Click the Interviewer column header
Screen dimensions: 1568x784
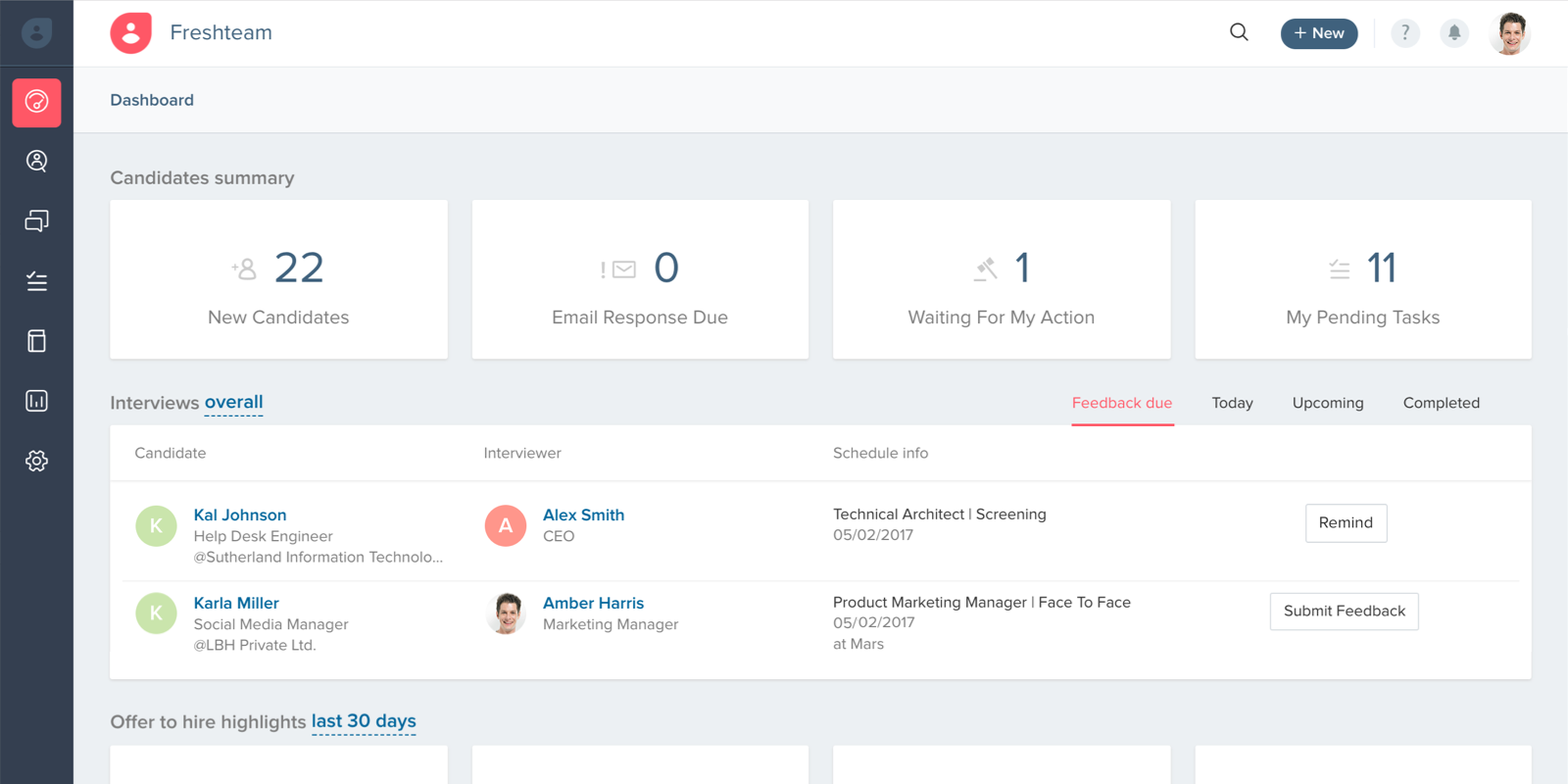tap(522, 454)
